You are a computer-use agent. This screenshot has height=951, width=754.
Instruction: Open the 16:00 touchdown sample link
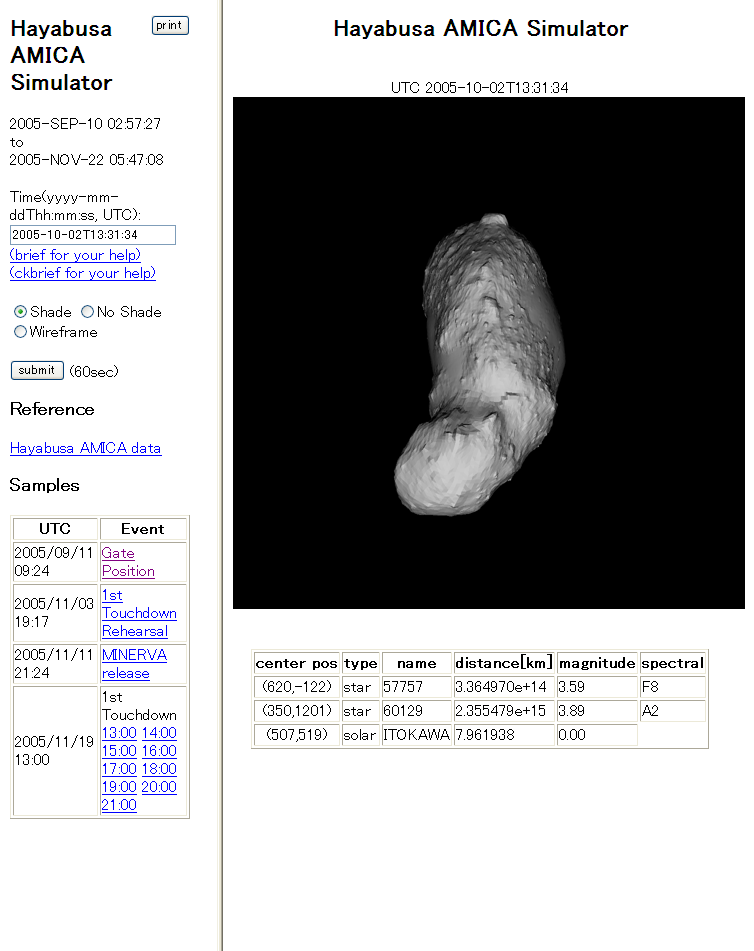click(x=159, y=751)
